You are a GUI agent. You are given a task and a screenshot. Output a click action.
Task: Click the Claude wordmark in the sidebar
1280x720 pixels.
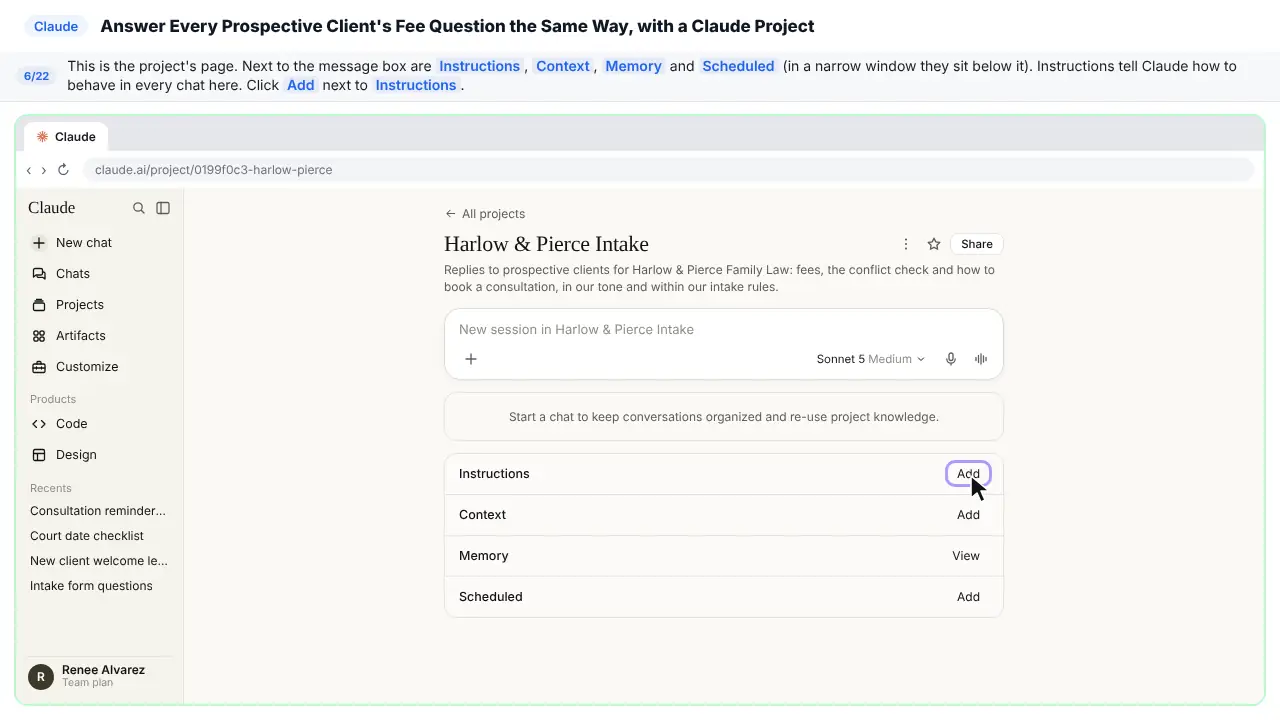52,208
